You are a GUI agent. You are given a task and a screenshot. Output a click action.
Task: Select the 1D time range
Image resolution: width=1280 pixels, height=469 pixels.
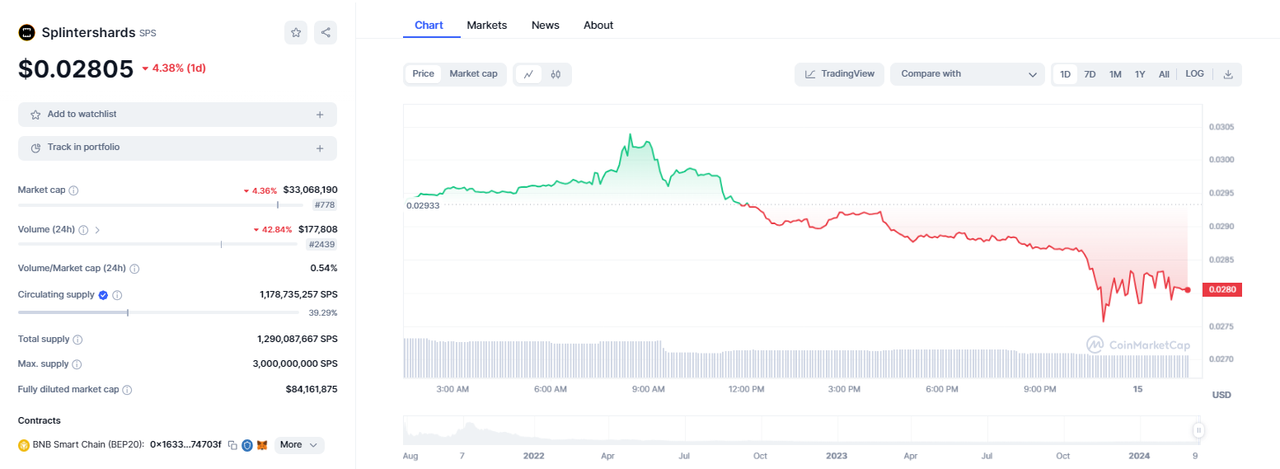pyautogui.click(x=1066, y=74)
